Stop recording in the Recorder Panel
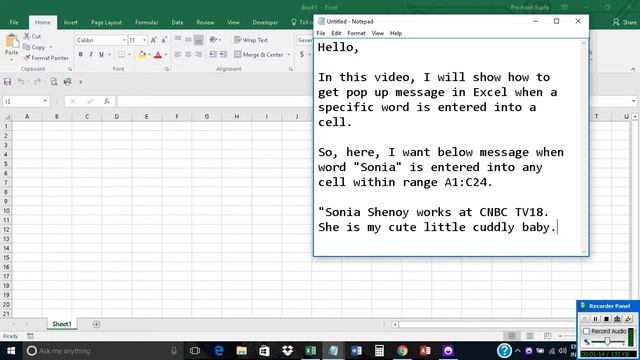This screenshot has width=640, height=360. click(x=606, y=319)
